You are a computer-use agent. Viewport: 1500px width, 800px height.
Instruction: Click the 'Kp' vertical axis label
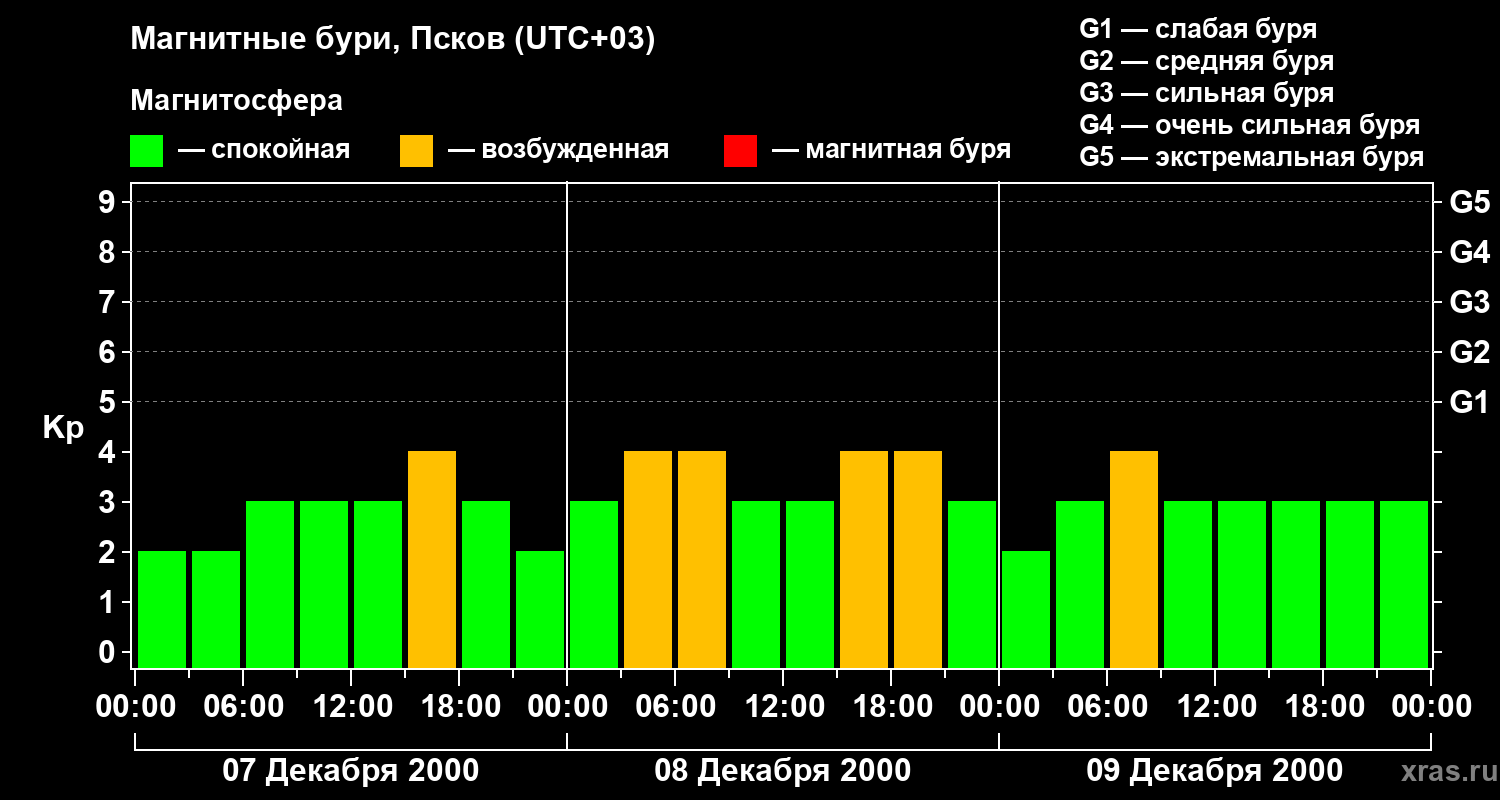tap(64, 428)
